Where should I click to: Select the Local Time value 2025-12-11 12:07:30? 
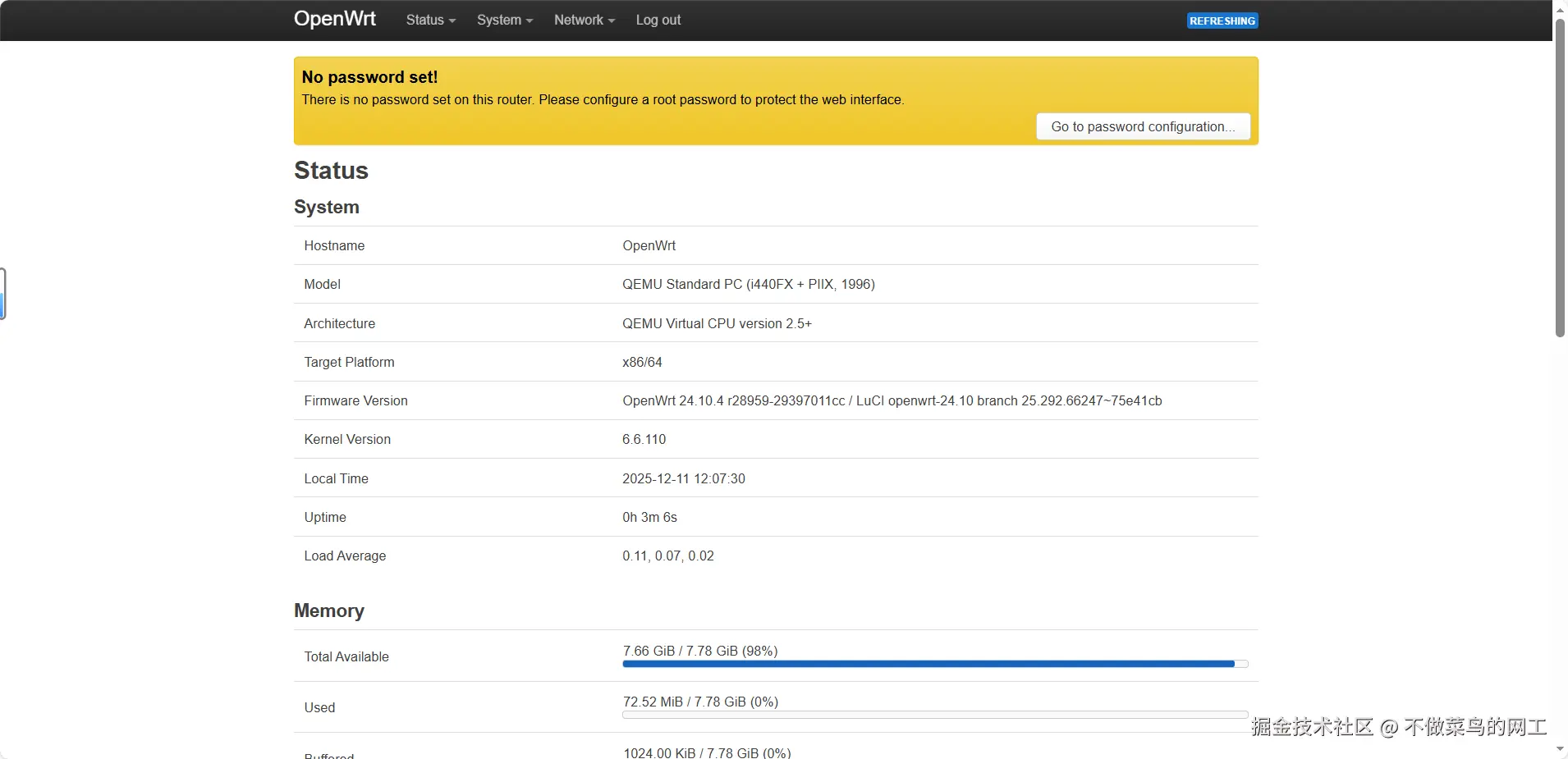click(x=684, y=478)
